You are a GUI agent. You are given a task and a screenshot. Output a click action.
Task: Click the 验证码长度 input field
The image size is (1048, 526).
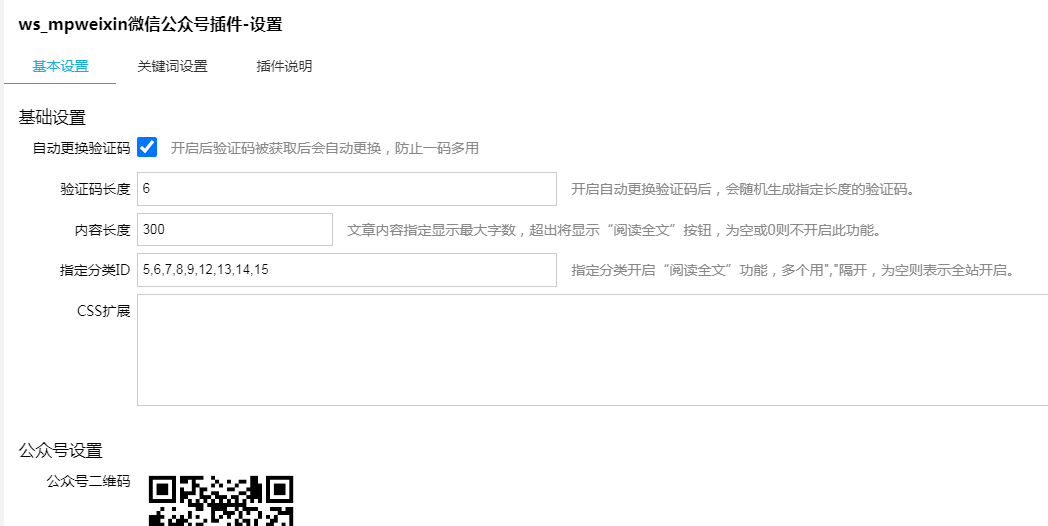pyautogui.click(x=347, y=189)
